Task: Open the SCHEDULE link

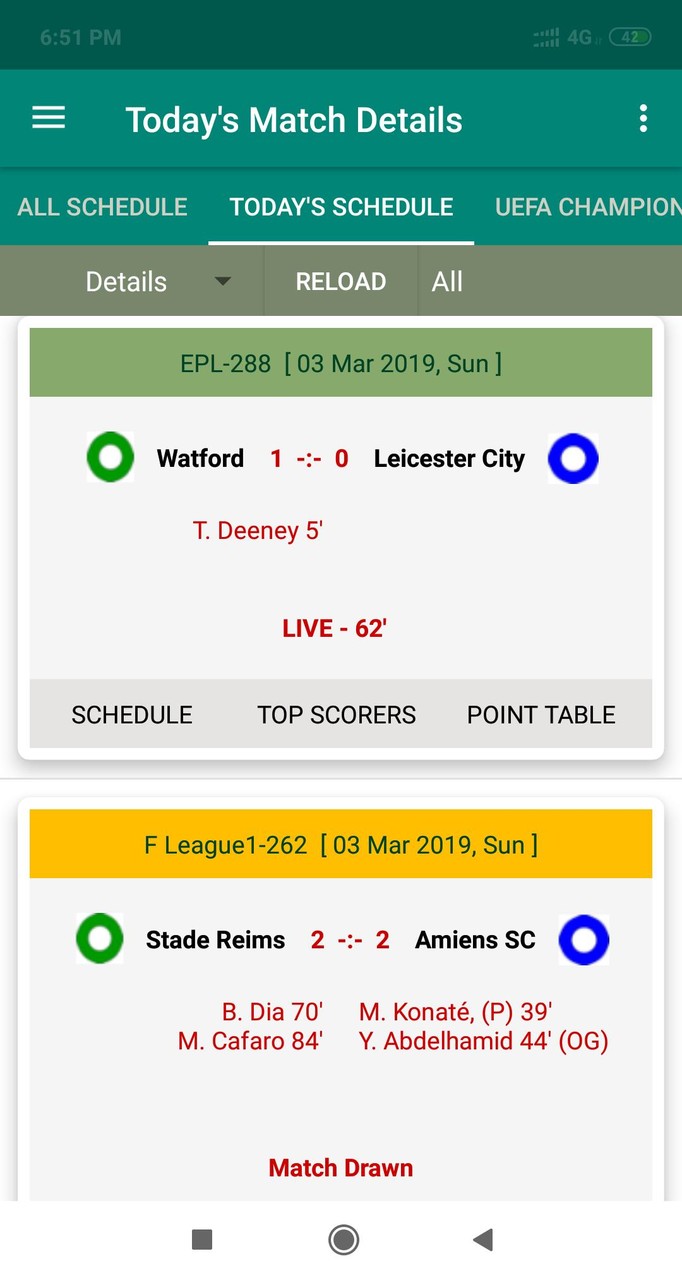Action: pyautogui.click(x=131, y=714)
